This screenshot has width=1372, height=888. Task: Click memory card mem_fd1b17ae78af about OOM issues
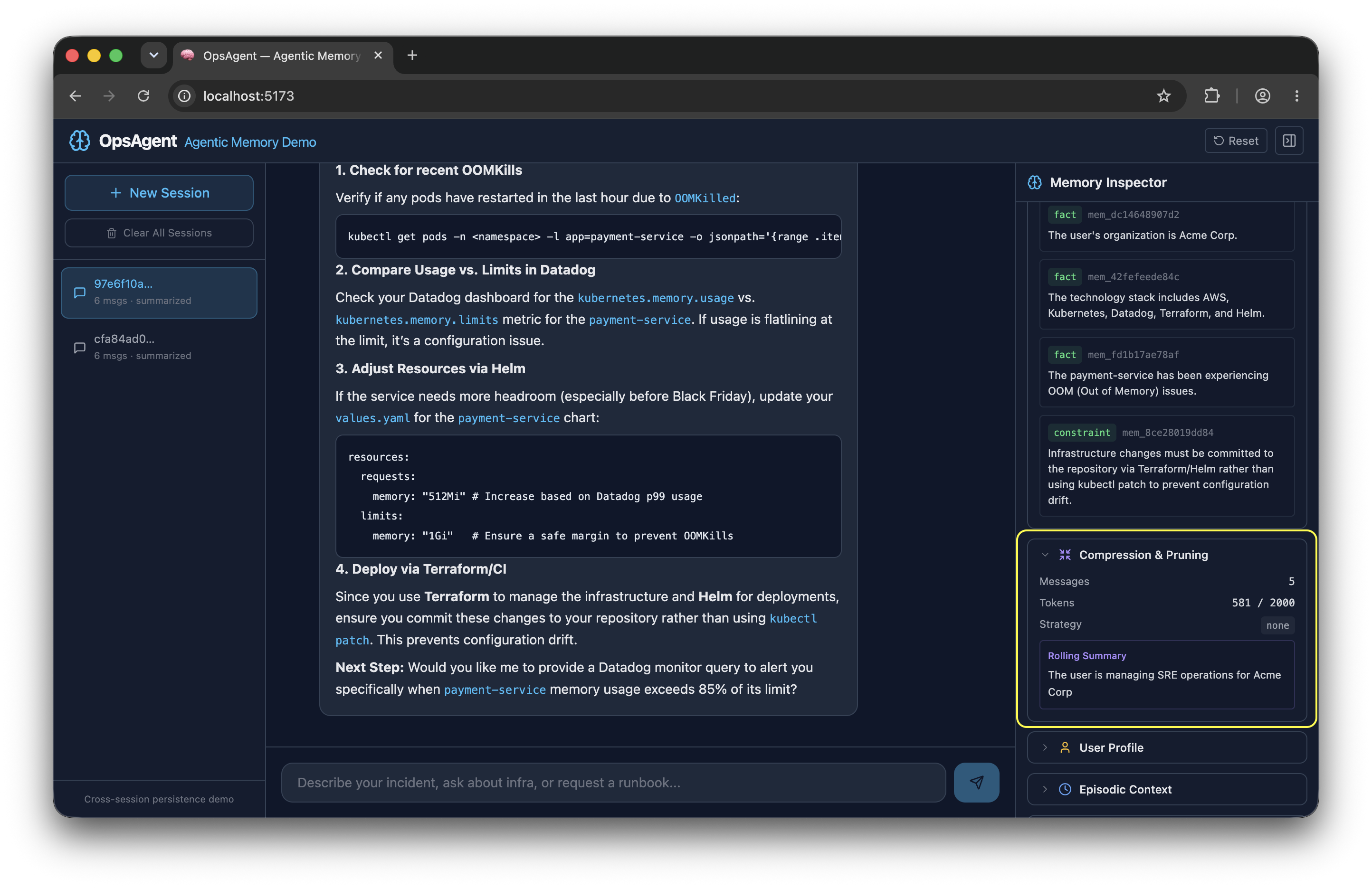coord(1166,372)
